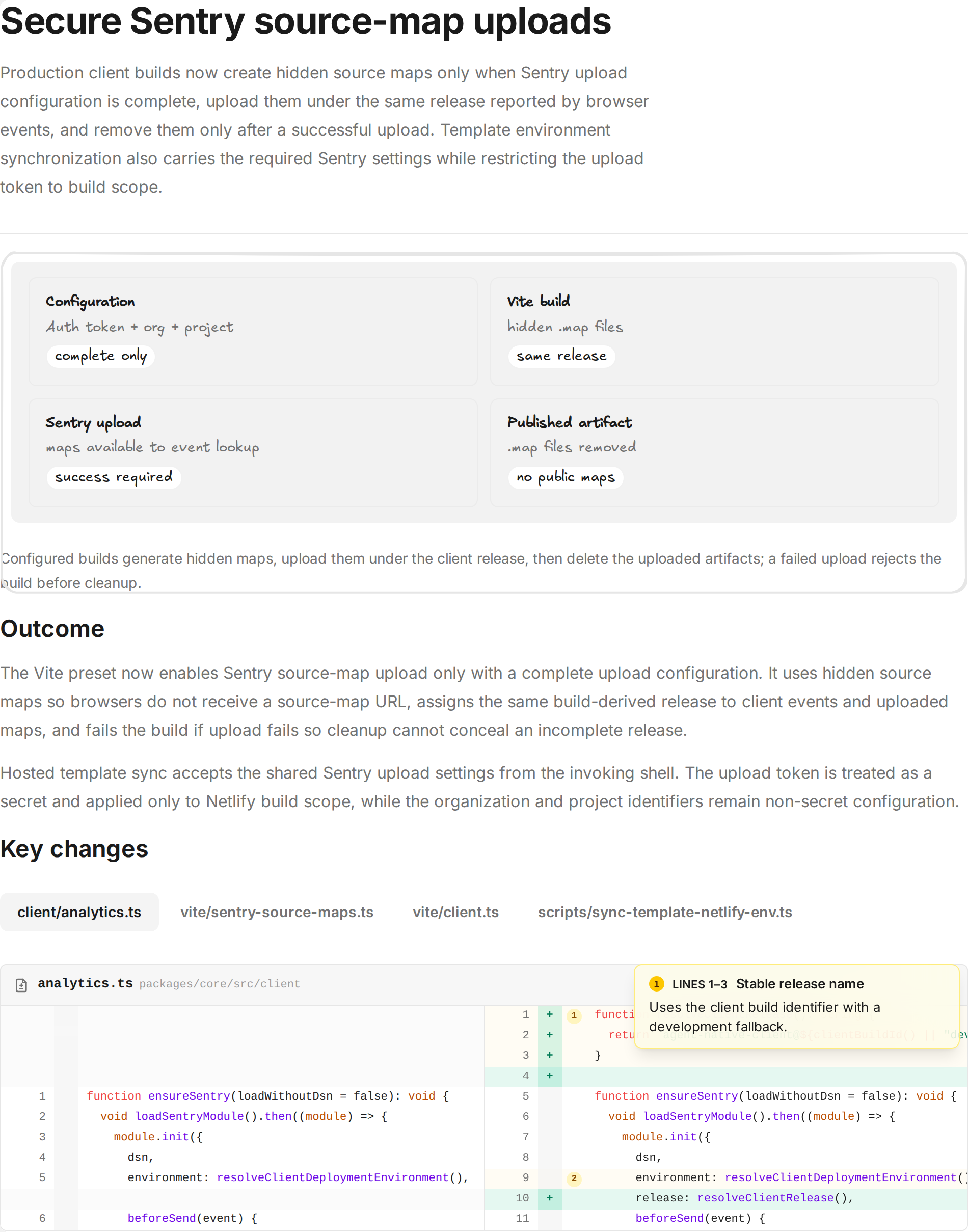This screenshot has width=968, height=1232.
Task: Click the Outcome section heading
Action: (52, 629)
